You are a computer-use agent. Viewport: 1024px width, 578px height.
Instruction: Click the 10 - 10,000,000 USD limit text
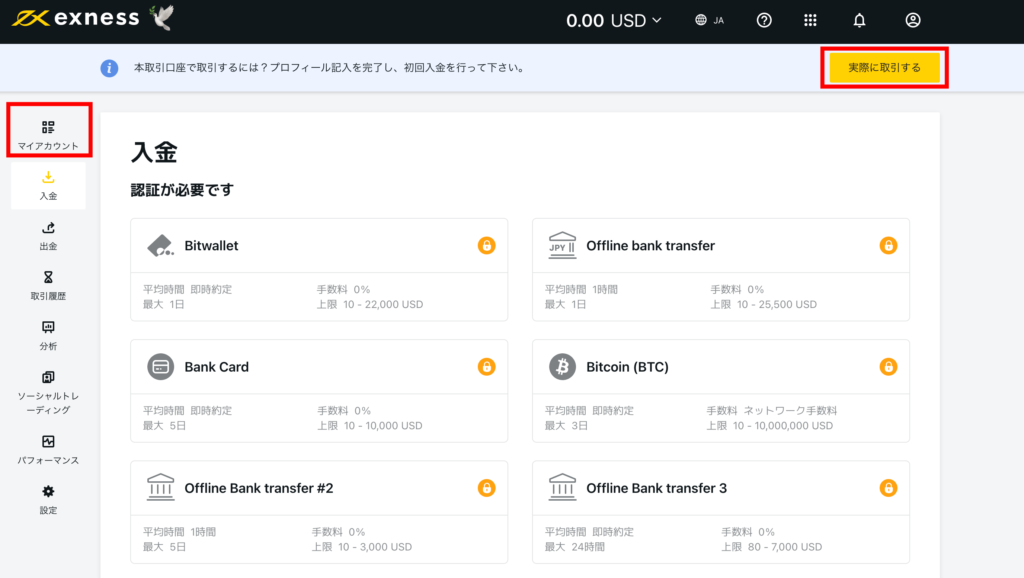coord(782,426)
